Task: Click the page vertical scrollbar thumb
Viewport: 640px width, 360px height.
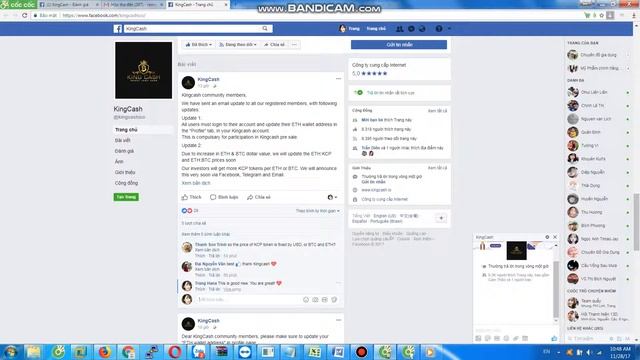Action: 637,222
